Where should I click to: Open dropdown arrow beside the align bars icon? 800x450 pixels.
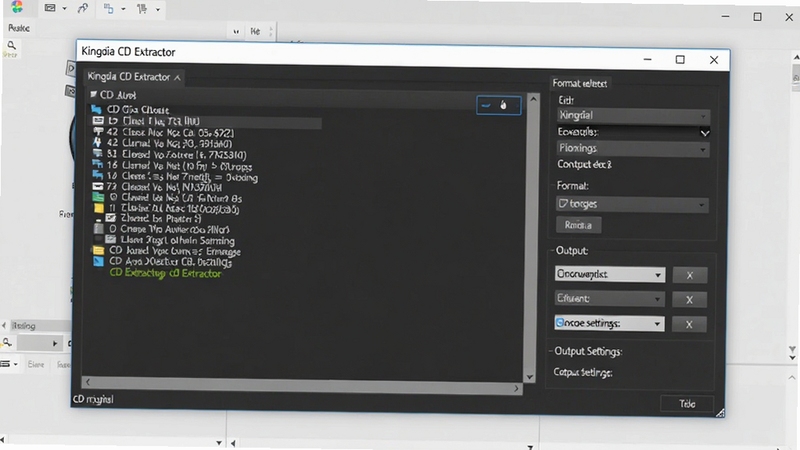coord(158,9)
